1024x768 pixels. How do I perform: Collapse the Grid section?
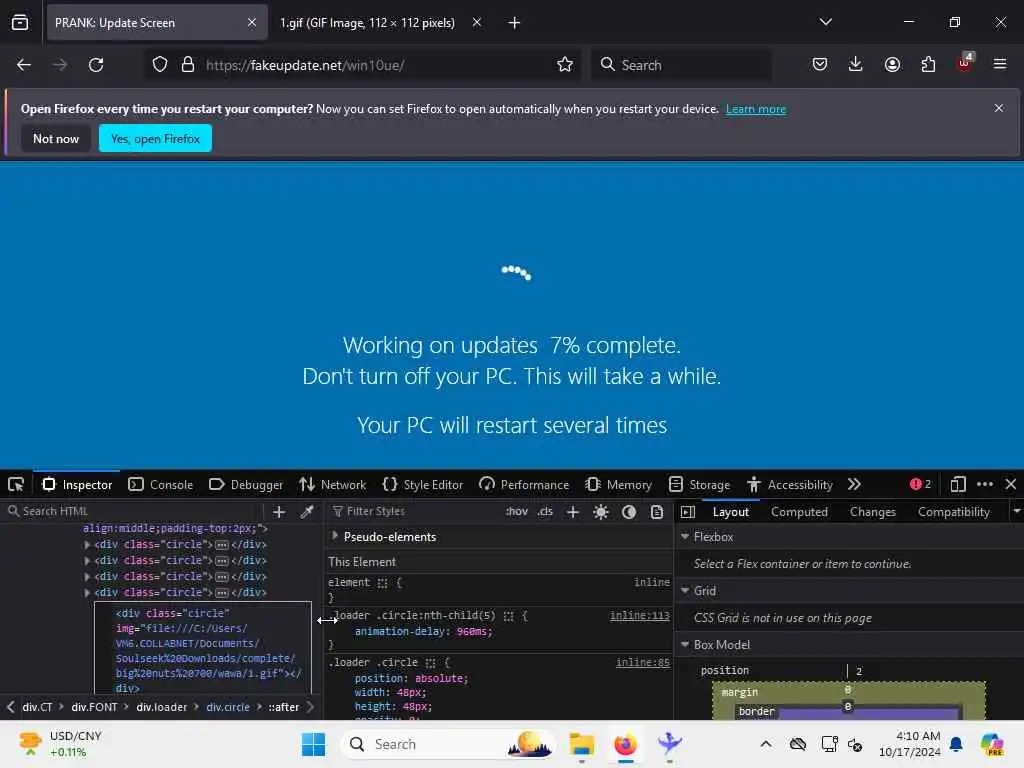pyautogui.click(x=685, y=590)
